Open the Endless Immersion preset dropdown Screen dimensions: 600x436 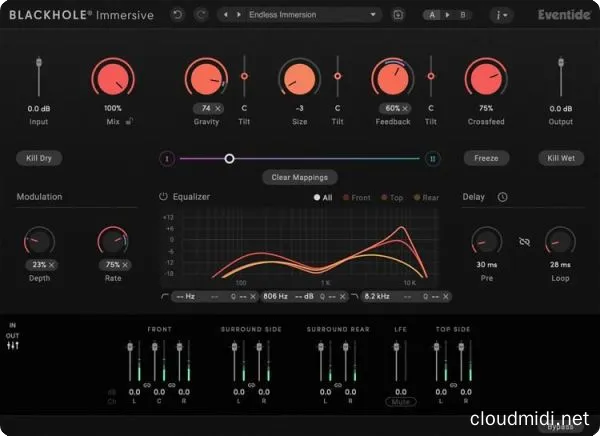coord(314,15)
